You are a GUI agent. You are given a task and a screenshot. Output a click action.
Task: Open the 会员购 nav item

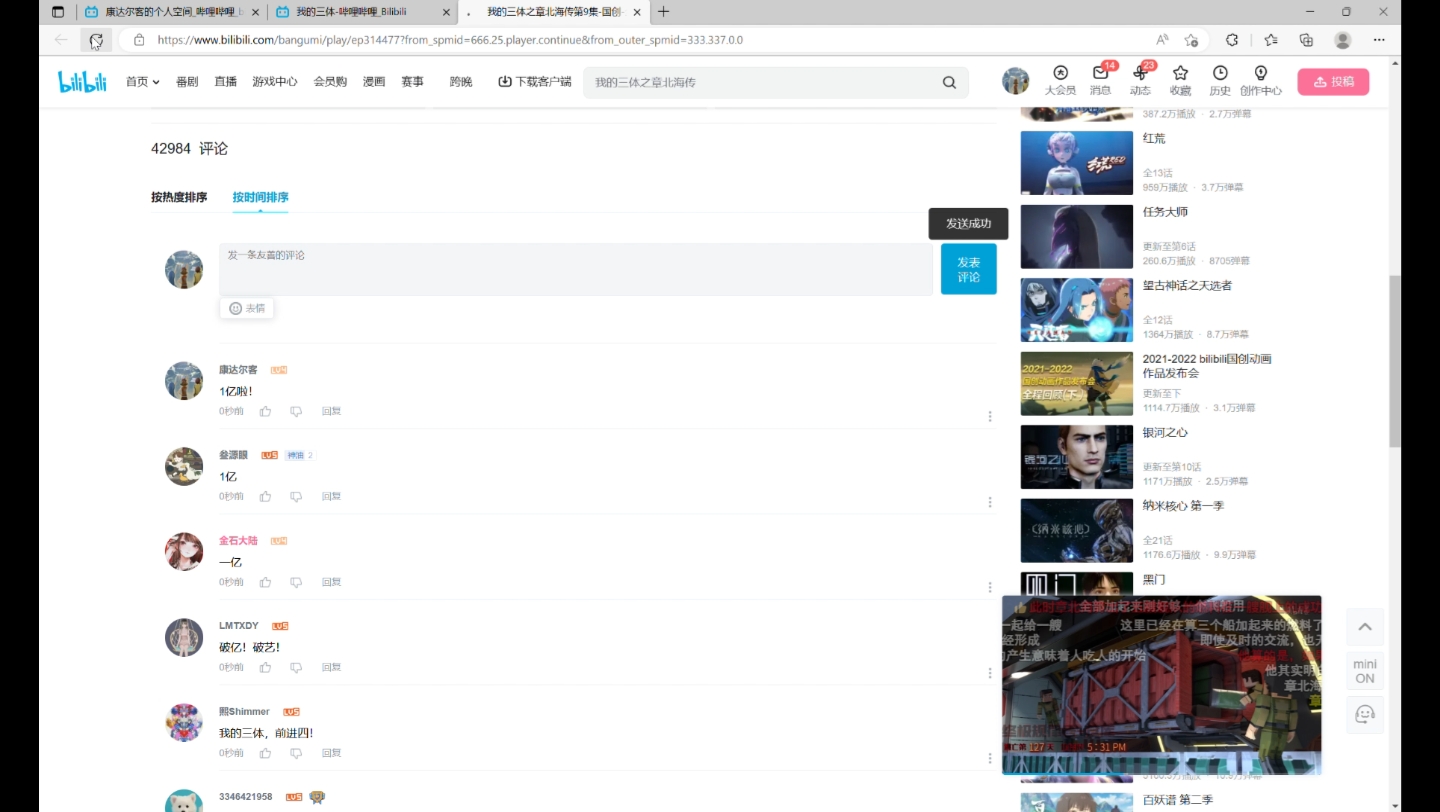point(330,82)
